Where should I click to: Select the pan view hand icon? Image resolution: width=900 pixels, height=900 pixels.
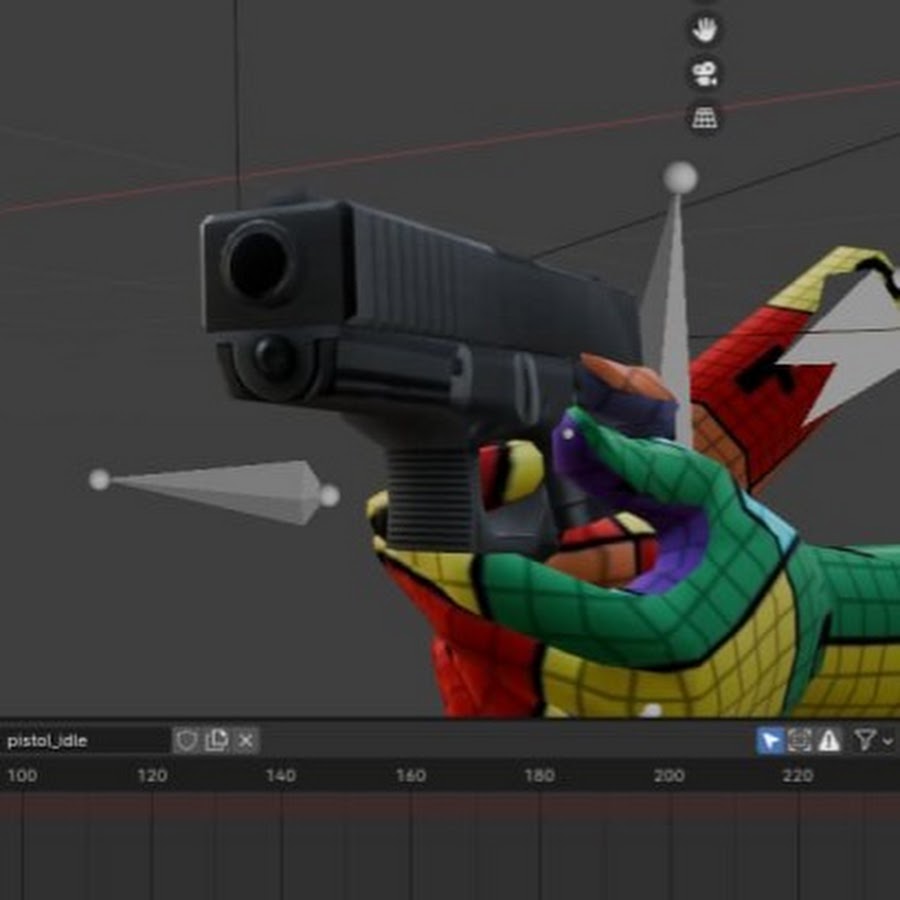705,30
